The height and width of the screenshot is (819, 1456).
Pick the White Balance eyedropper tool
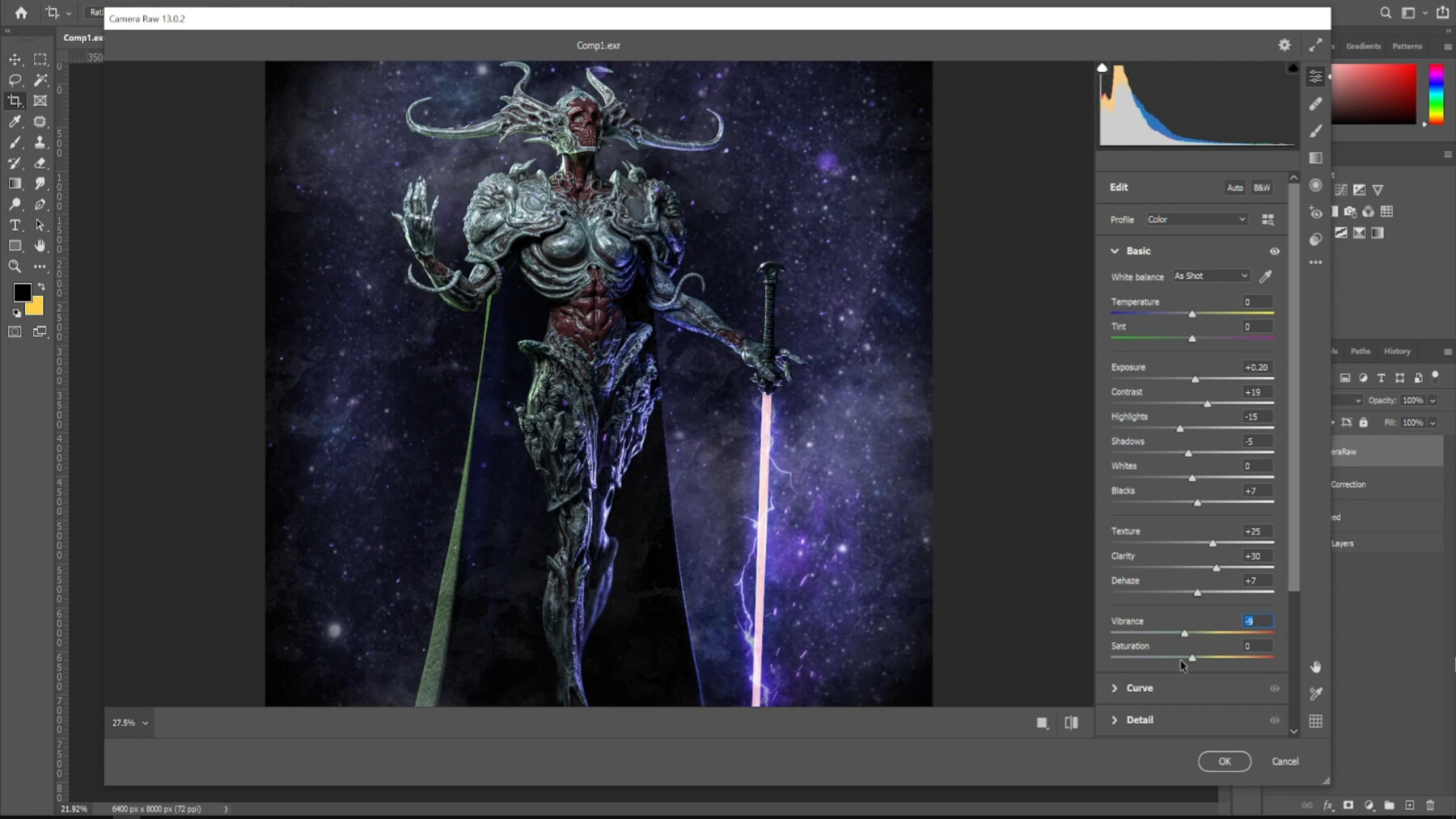click(1264, 276)
